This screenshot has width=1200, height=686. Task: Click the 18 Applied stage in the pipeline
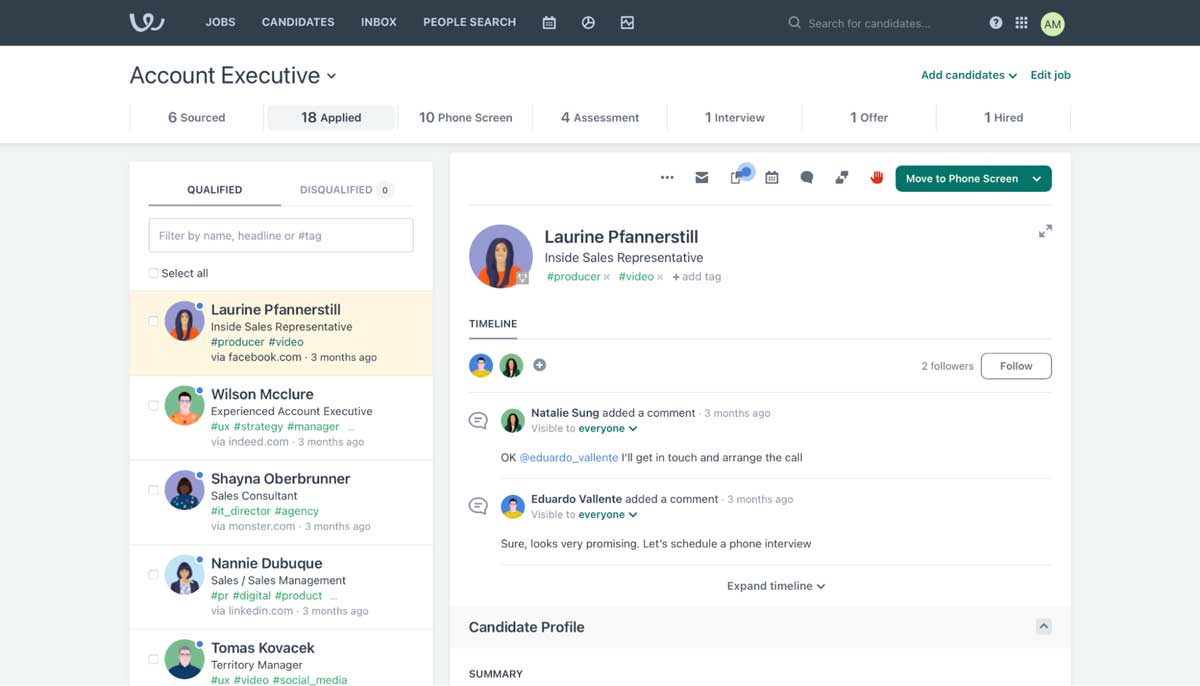[330, 117]
